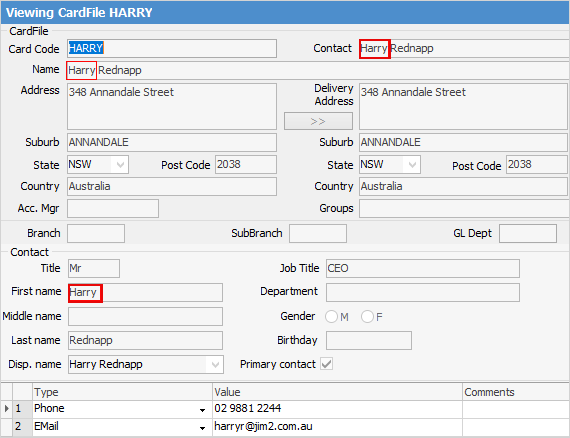Click the GL Dept field
This screenshot has height=438, width=570.
(x=528, y=233)
